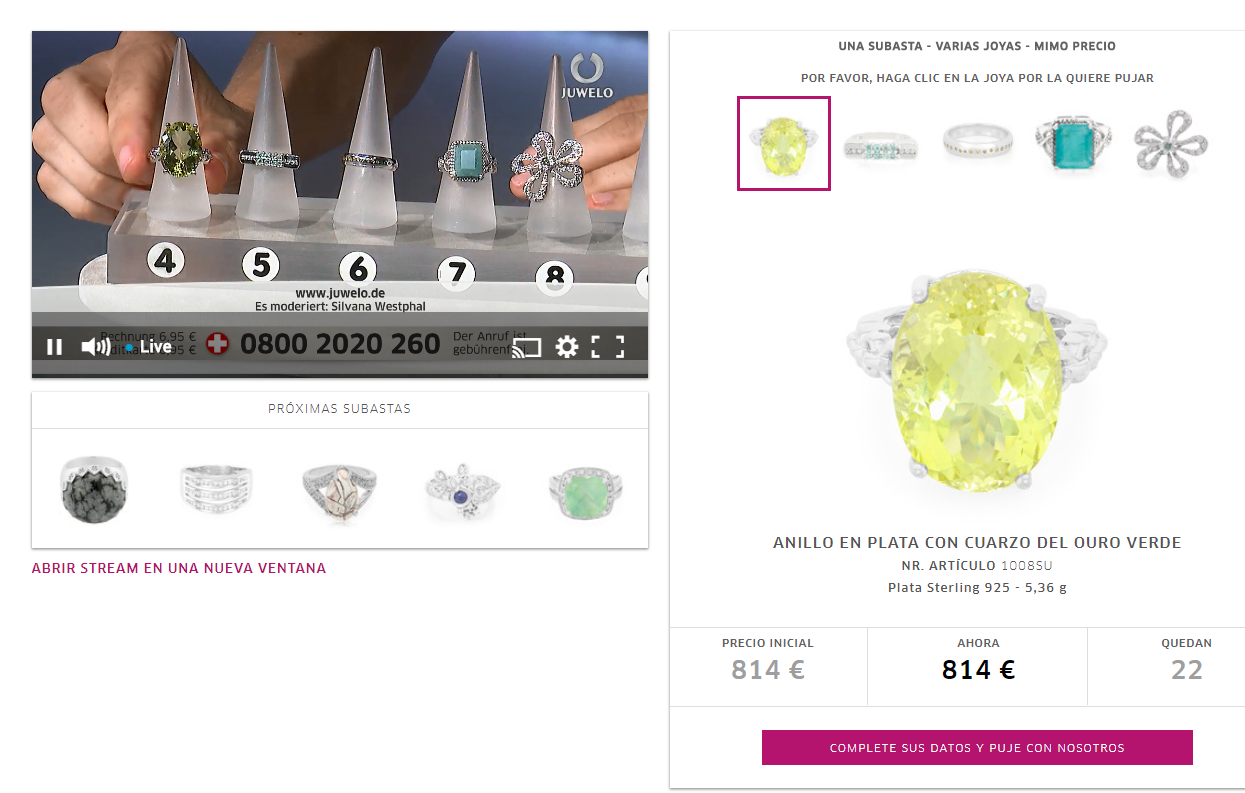This screenshot has width=1245, height=793.
Task: Pick the turquoise square stone ring thumbnail
Action: coord(1073,144)
